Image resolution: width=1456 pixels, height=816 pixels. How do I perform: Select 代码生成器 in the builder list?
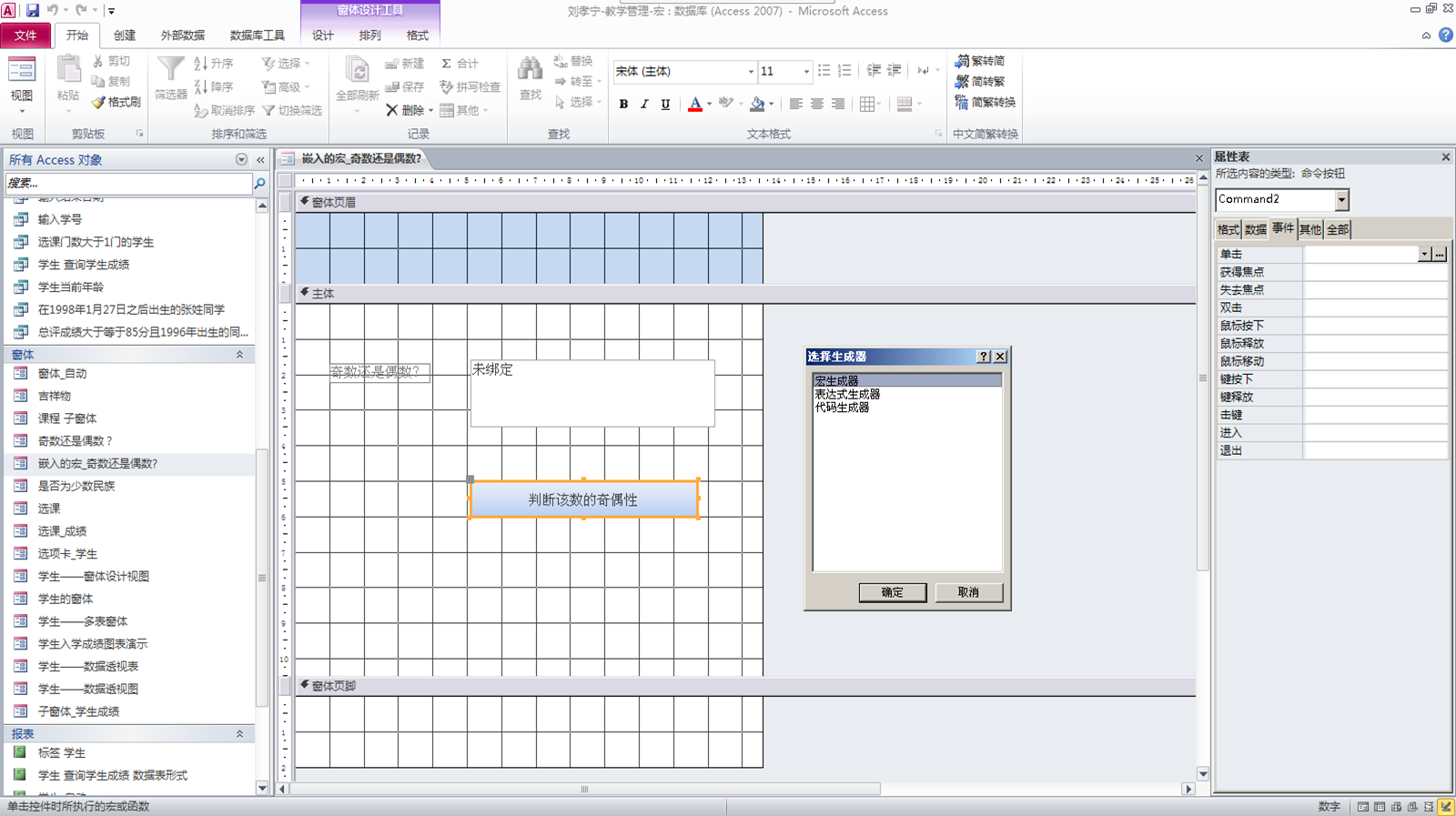pyautogui.click(x=842, y=408)
